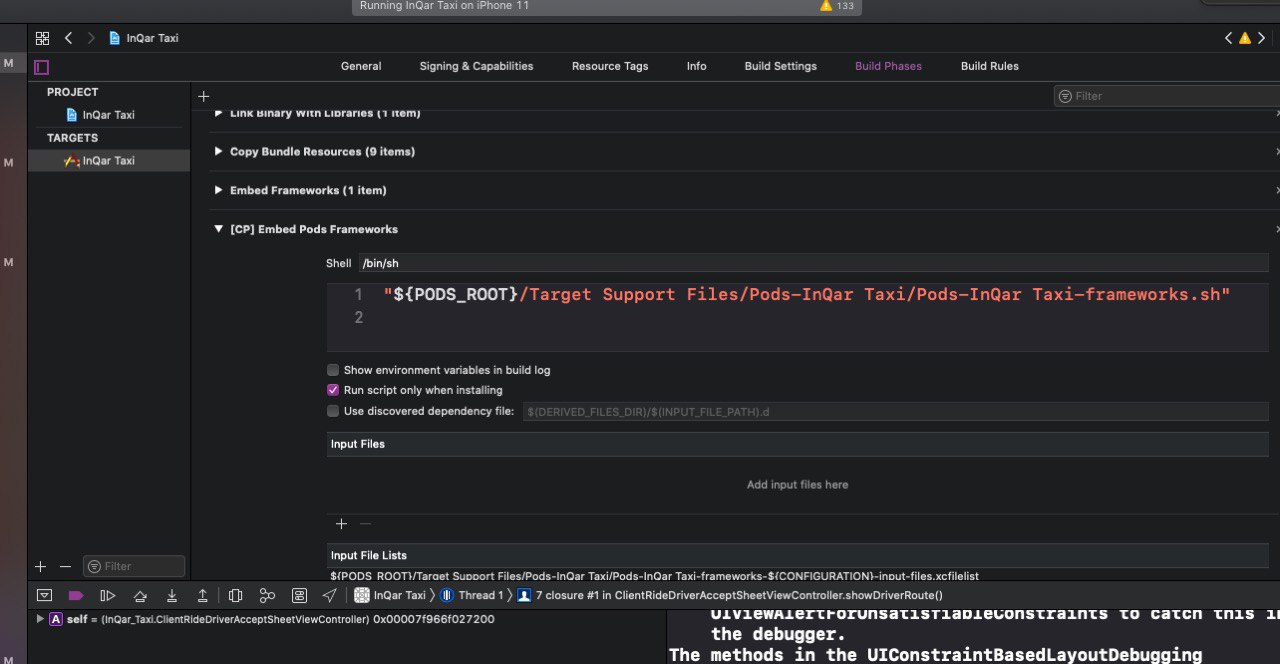This screenshot has height=664, width=1280.
Task: Switch to the General tab
Action: (361, 66)
